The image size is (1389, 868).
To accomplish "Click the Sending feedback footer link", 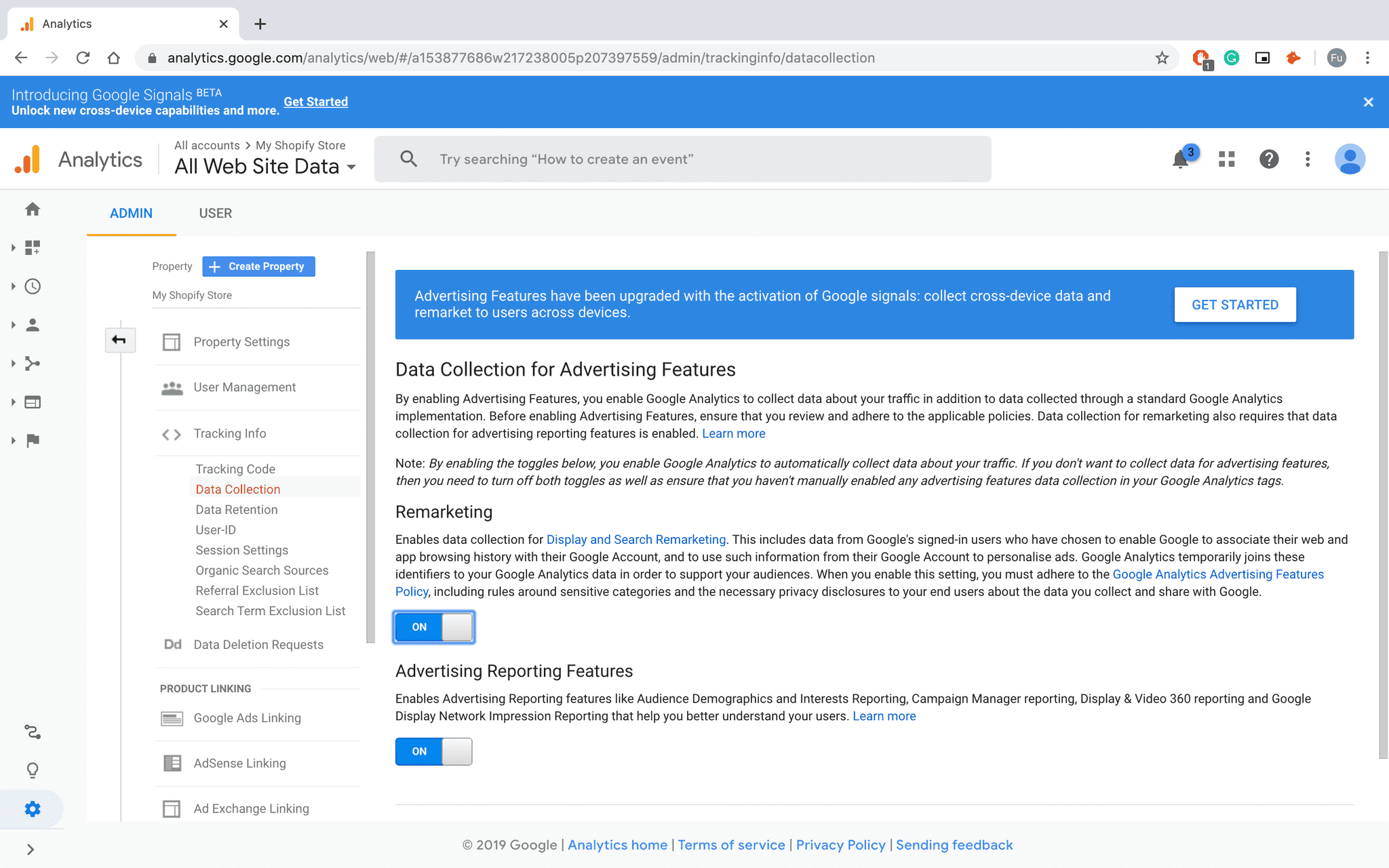I will pyautogui.click(x=954, y=845).
